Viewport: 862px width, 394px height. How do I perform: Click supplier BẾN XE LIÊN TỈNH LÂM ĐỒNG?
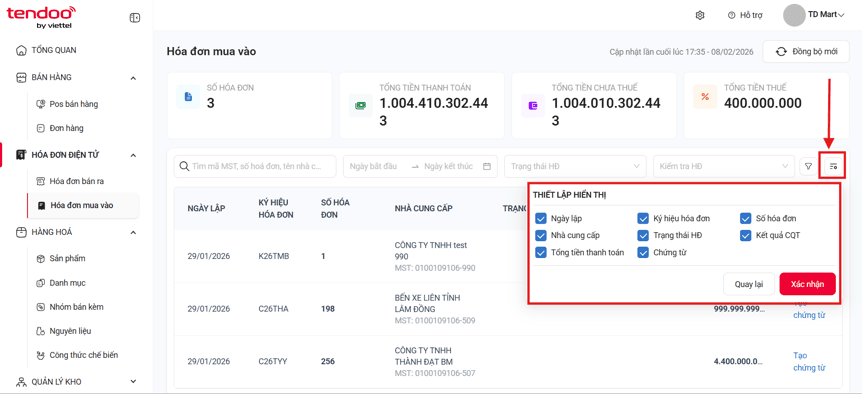tap(428, 303)
